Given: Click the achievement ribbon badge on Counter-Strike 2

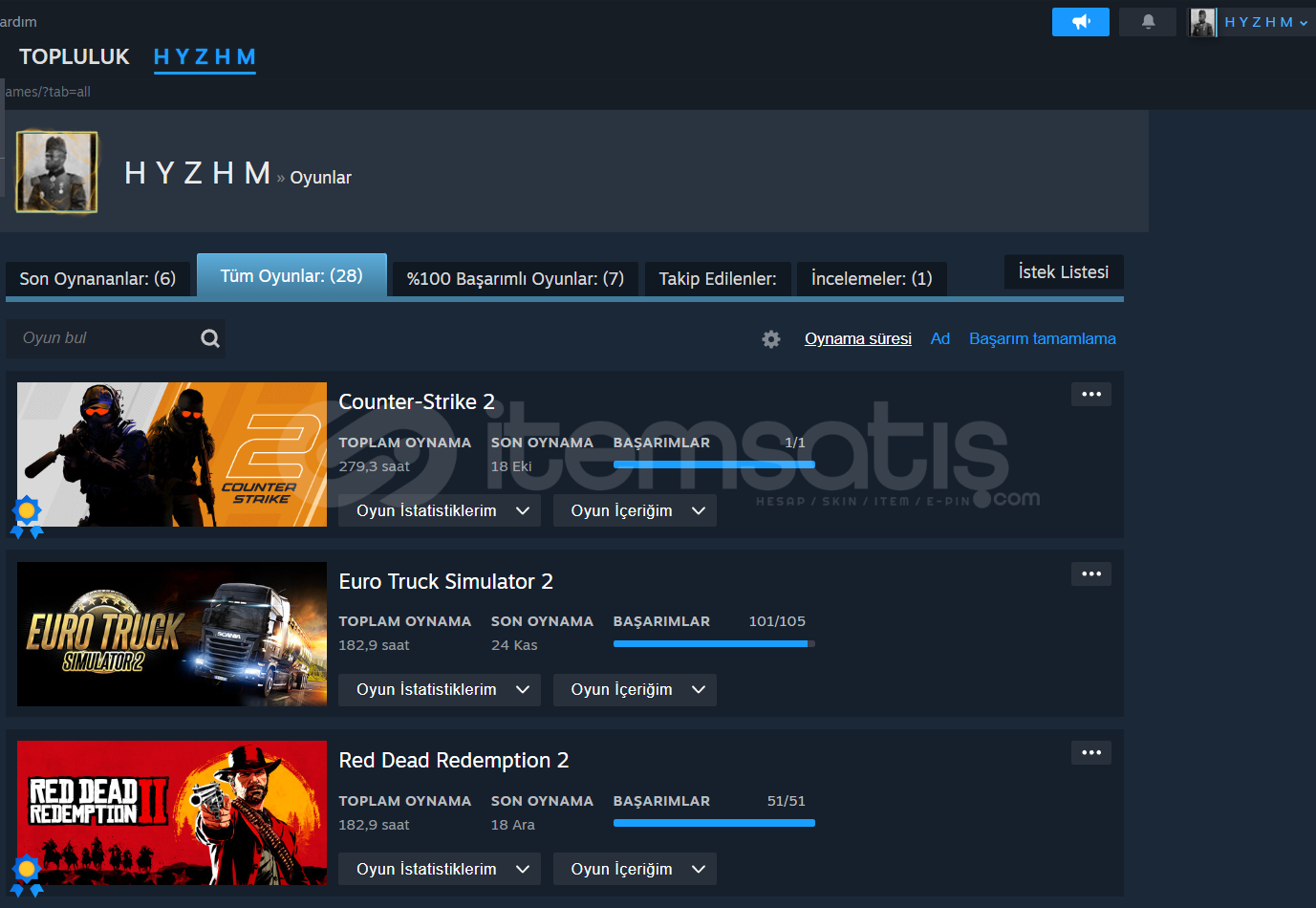Looking at the screenshot, I should click(x=27, y=516).
